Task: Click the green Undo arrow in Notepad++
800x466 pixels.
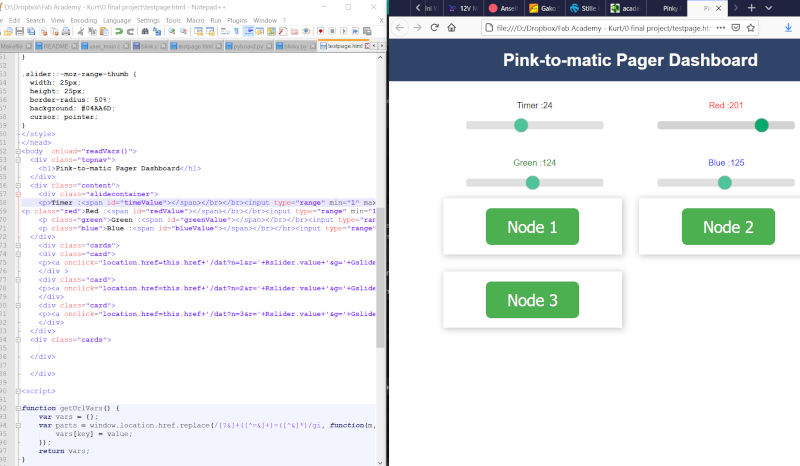Action: pyautogui.click(x=119, y=31)
